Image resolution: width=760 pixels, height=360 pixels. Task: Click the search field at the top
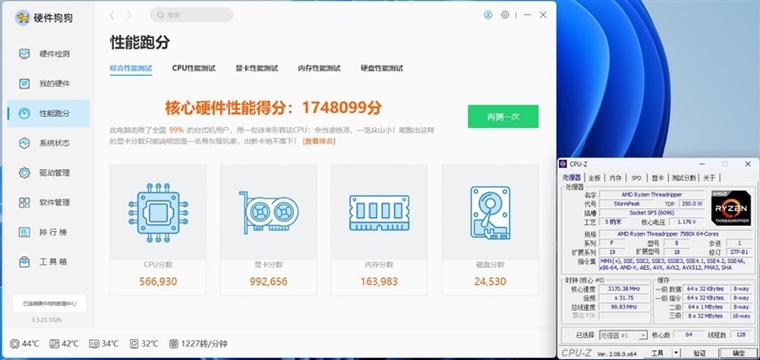point(191,15)
